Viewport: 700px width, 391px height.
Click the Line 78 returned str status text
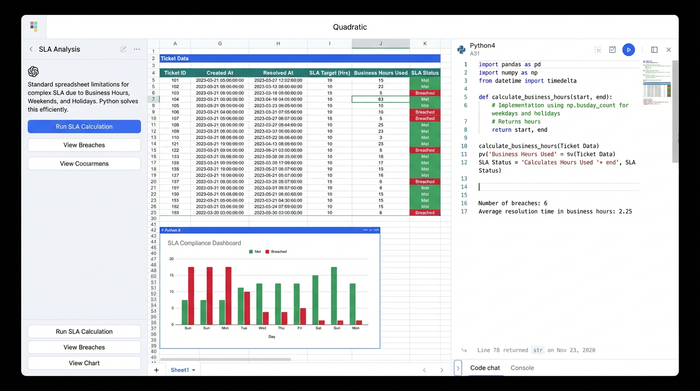coord(536,350)
